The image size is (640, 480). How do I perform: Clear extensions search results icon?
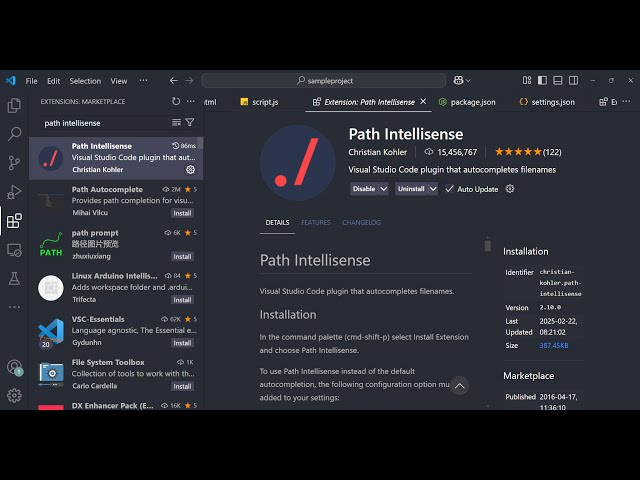click(176, 123)
